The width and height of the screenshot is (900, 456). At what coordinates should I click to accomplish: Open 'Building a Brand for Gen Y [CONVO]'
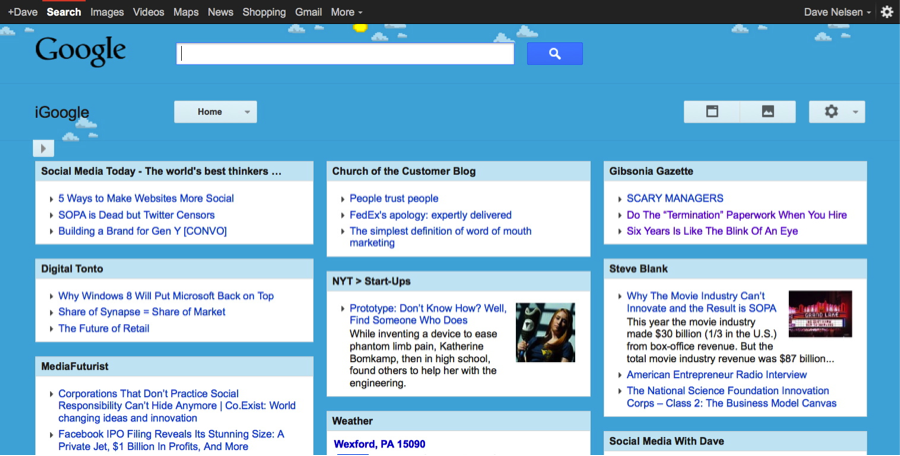point(142,231)
